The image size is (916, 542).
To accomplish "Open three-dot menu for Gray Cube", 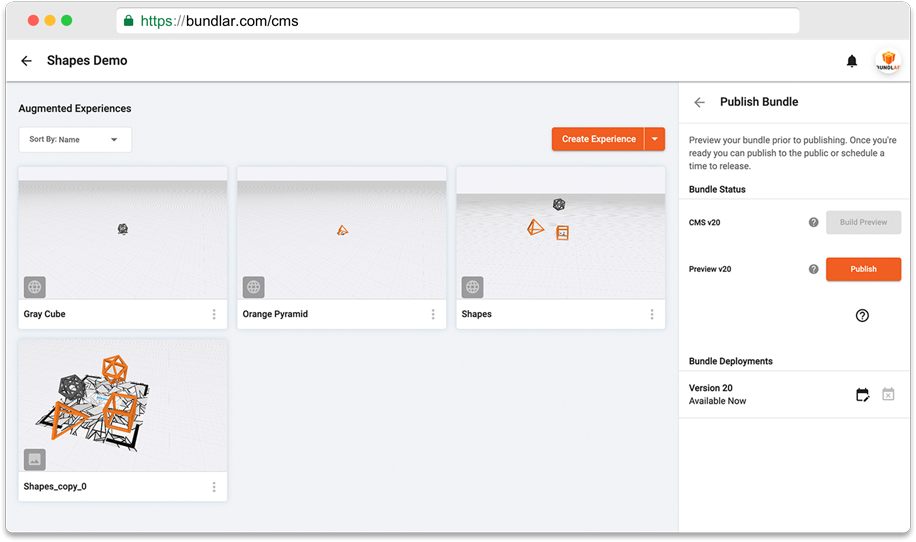I will point(214,314).
